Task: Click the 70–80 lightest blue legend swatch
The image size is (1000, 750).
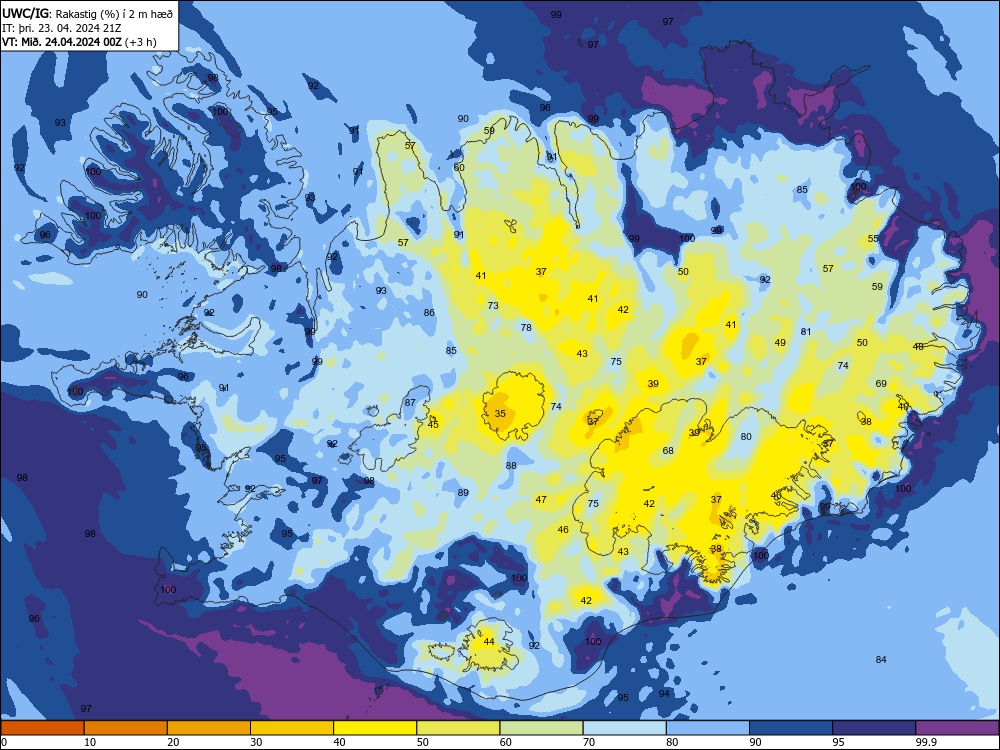Action: click(x=624, y=728)
